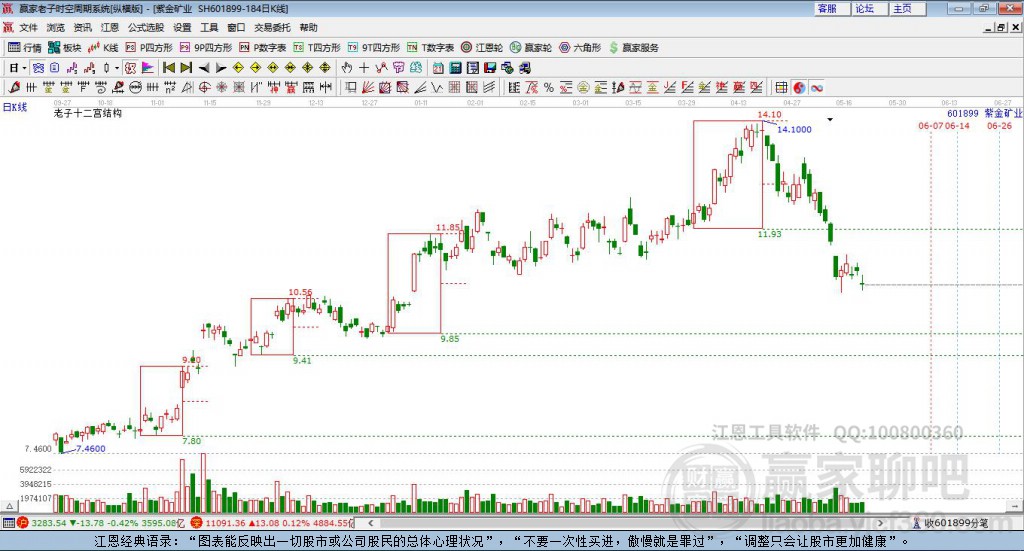Open the 六角形 hexagon tool
The image size is (1024, 551).
[x=580, y=48]
